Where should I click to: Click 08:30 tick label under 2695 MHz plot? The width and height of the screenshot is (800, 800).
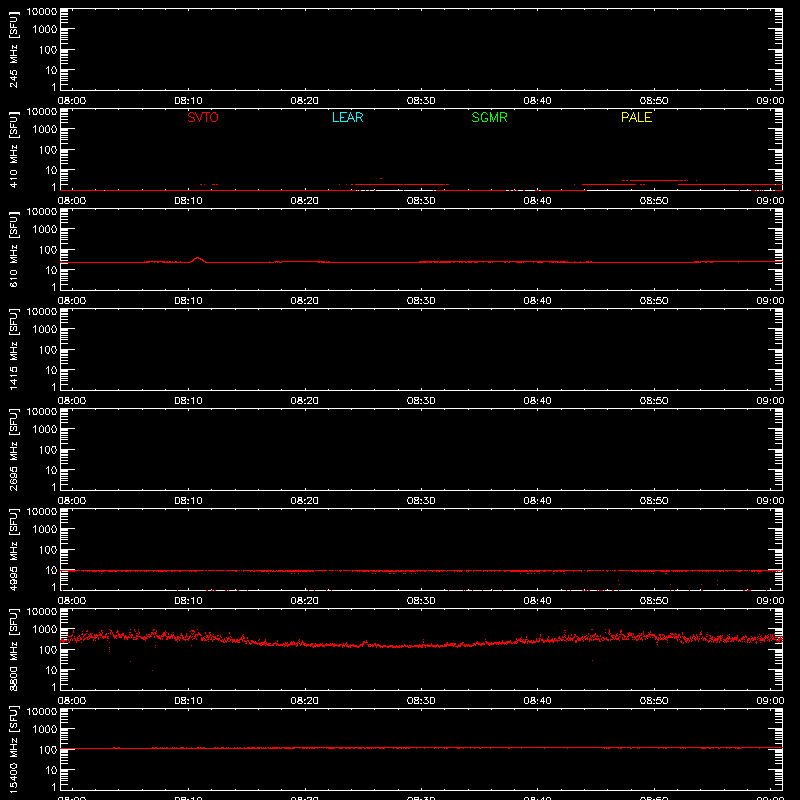pyautogui.click(x=421, y=501)
